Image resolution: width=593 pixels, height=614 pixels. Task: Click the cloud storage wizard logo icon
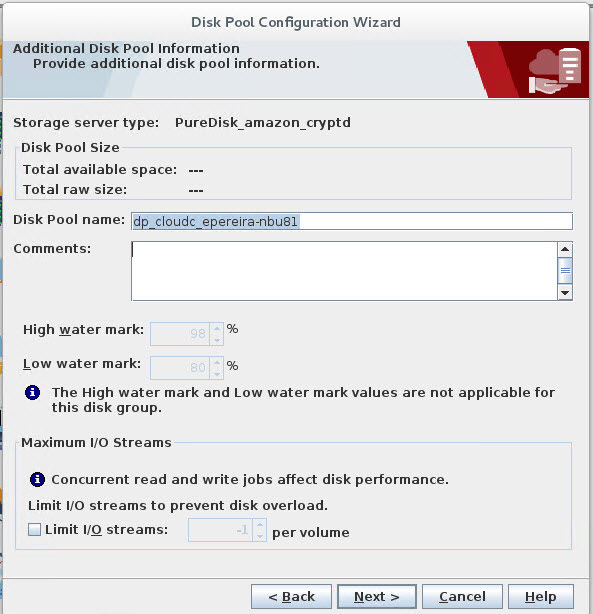pyautogui.click(x=554, y=71)
